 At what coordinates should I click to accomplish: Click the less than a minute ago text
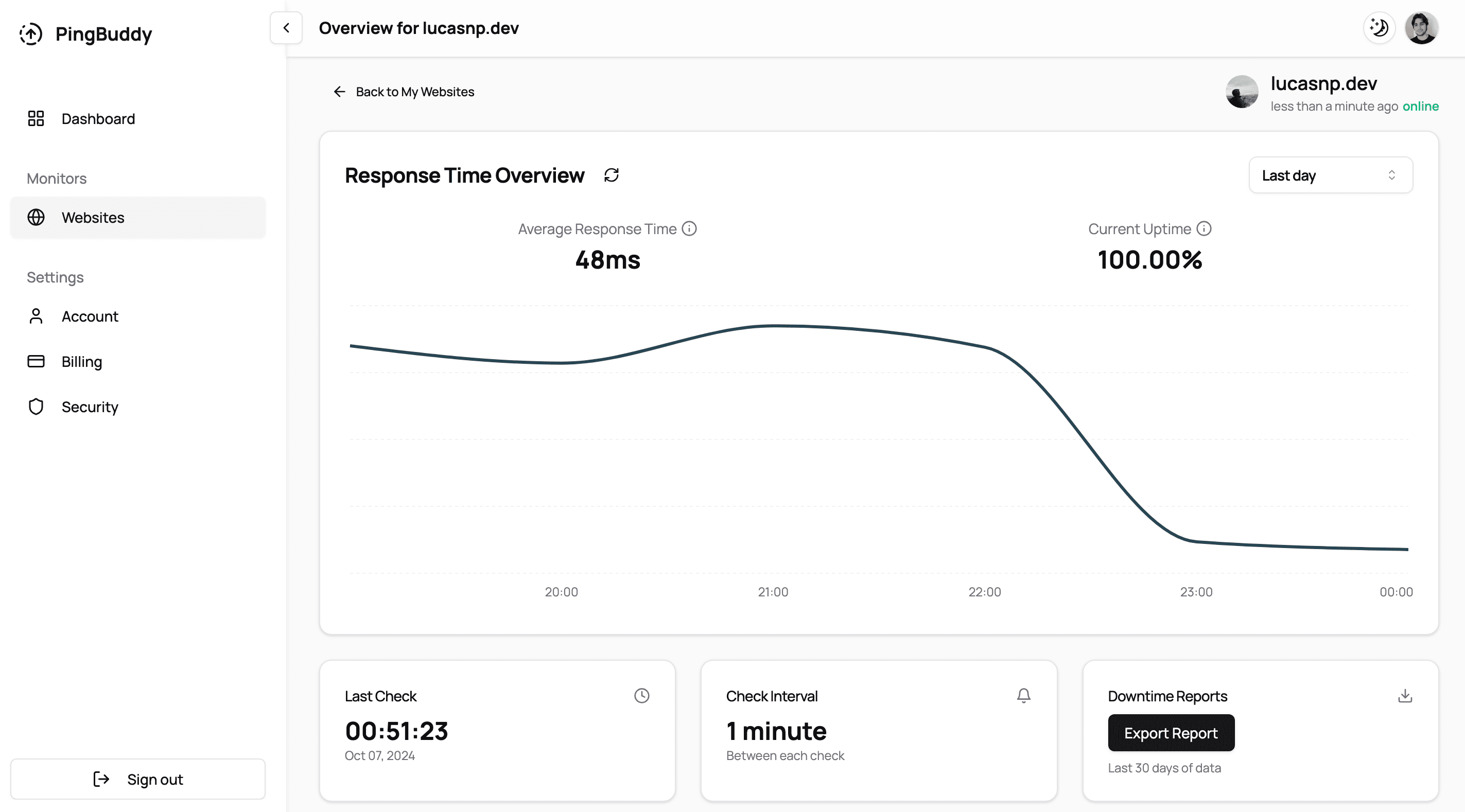click(1334, 107)
